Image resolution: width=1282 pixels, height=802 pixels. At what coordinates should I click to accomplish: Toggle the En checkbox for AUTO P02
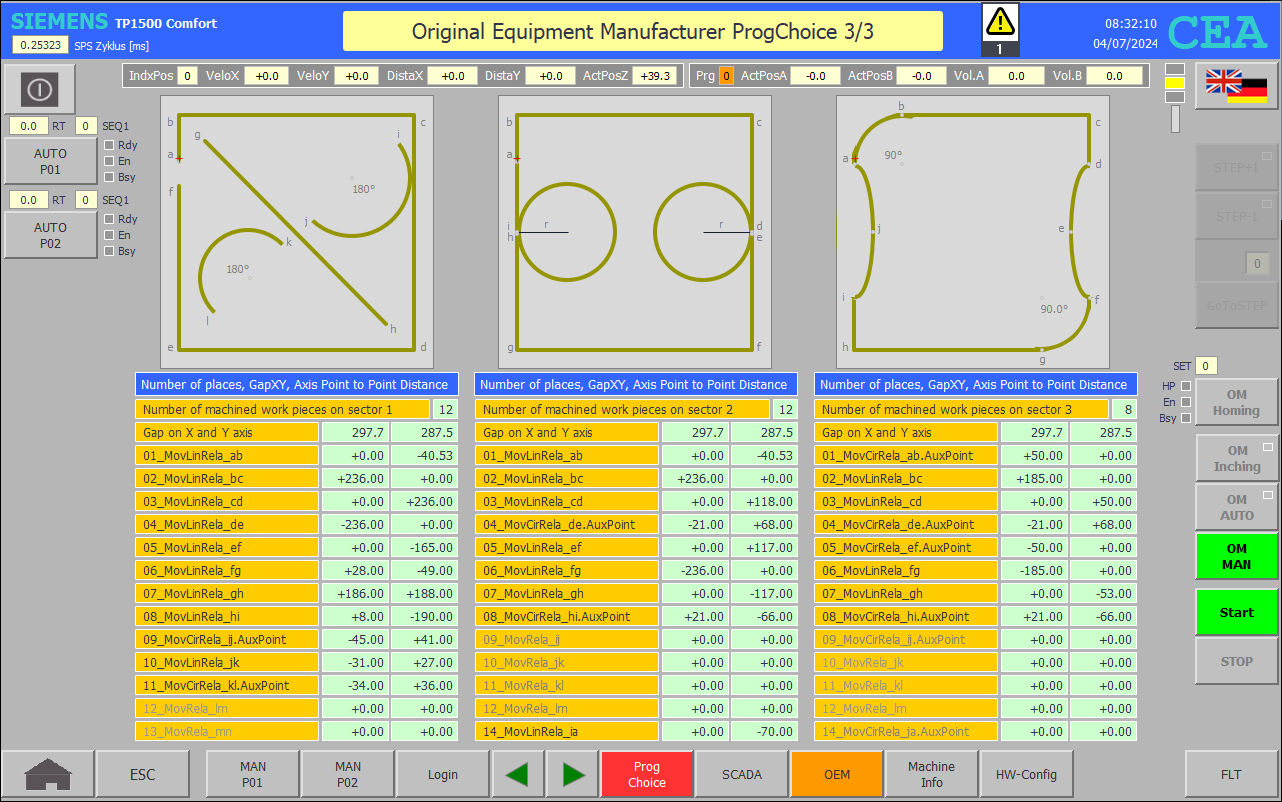[109, 235]
